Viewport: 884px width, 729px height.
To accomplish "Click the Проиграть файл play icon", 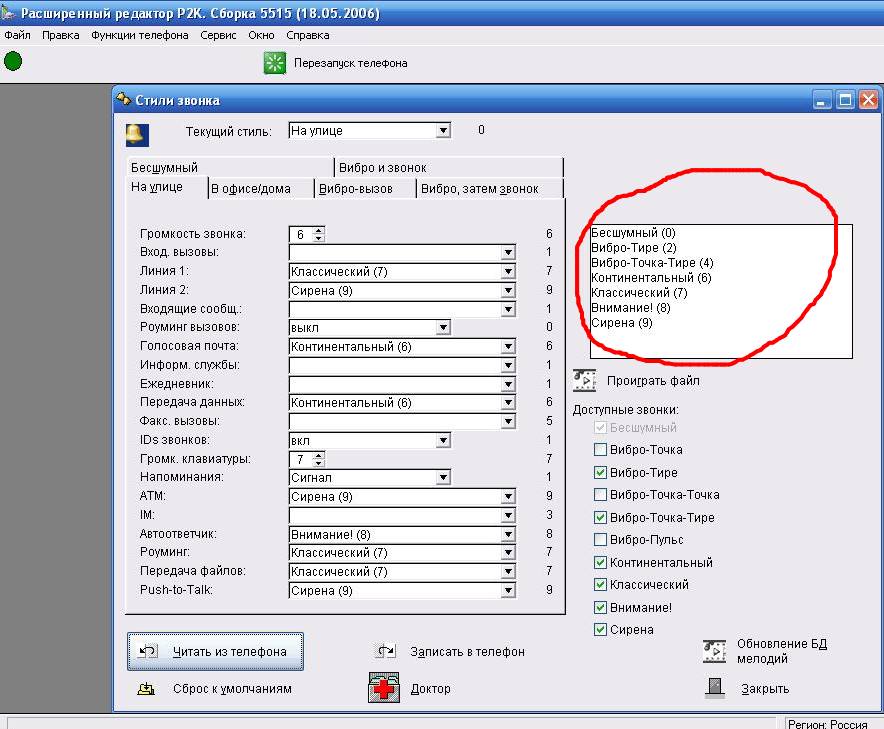I will [x=585, y=381].
